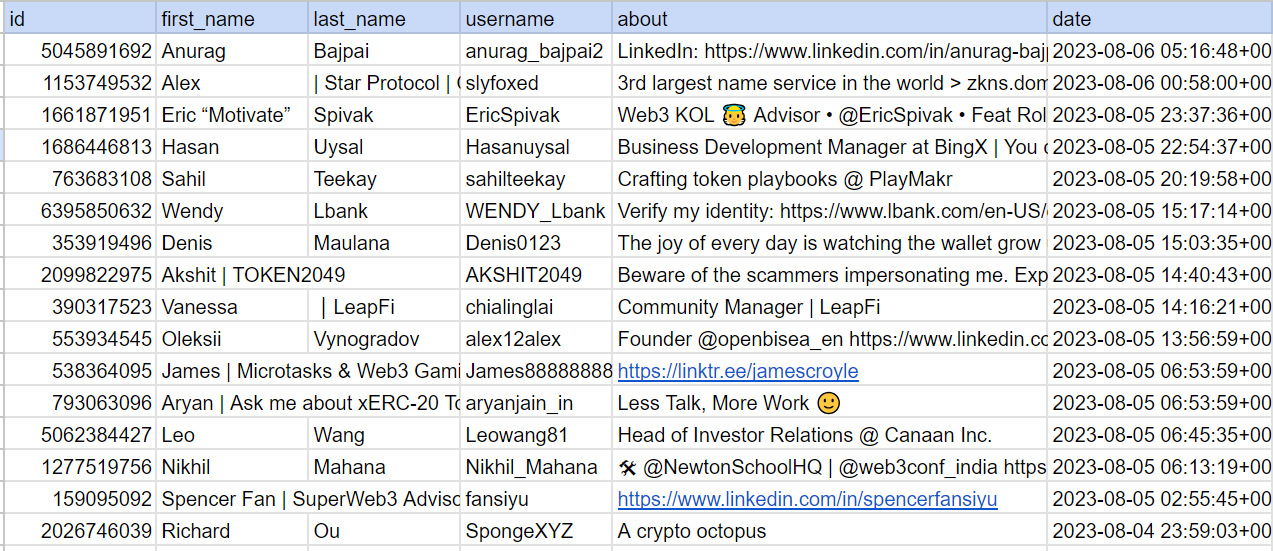Image resolution: width=1273 pixels, height=551 pixels.
Task: Select the username cell slyfoxed
Action: pyautogui.click(x=536, y=83)
